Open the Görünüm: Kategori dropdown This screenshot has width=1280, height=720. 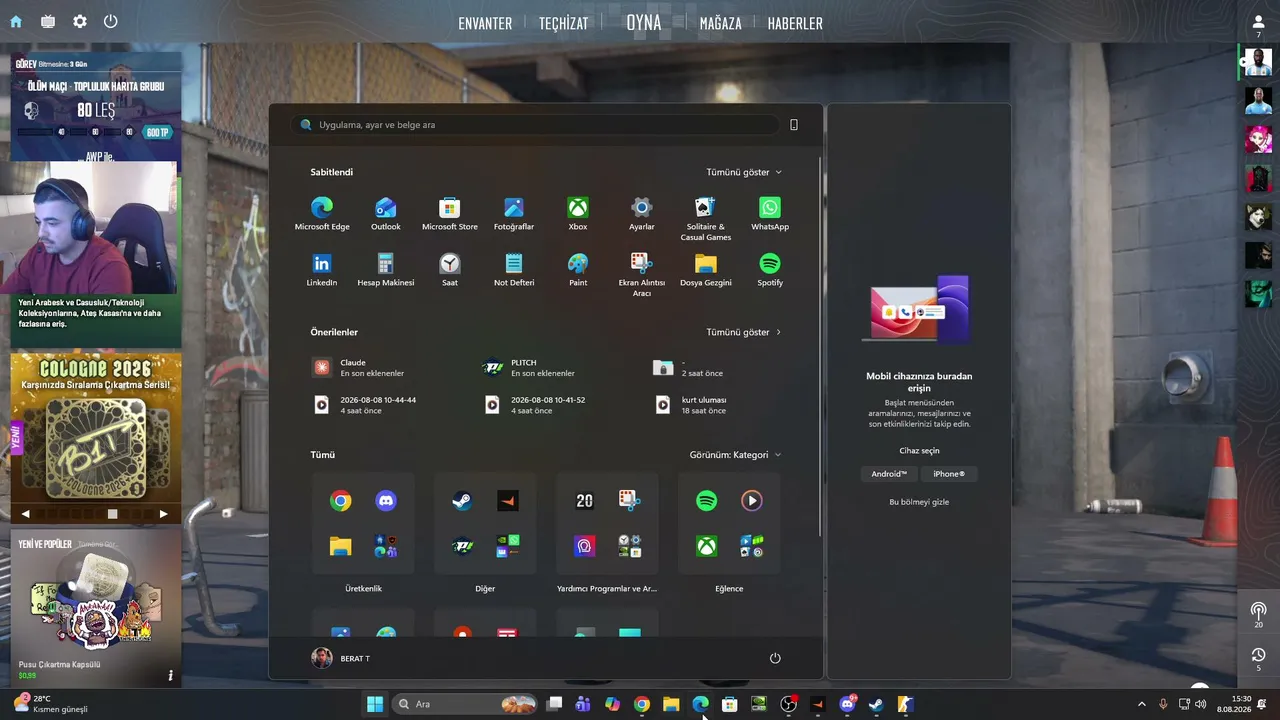point(735,455)
